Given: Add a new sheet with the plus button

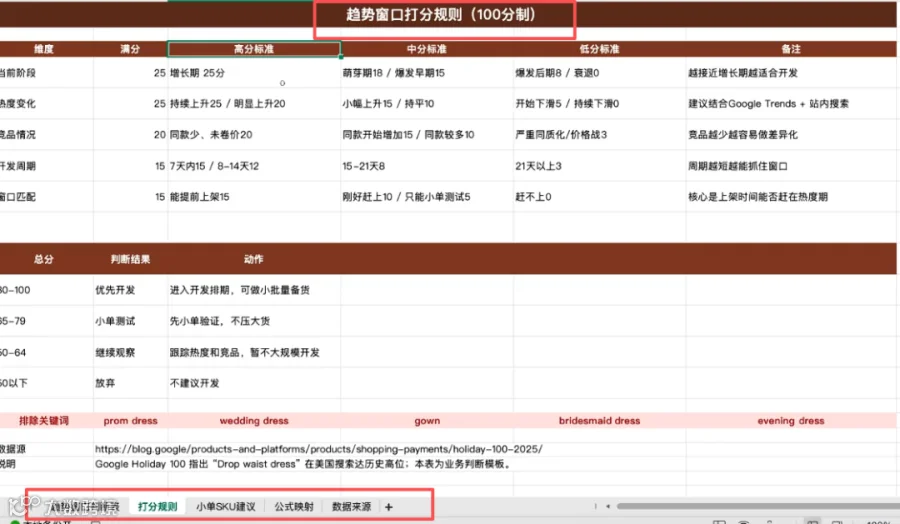Looking at the screenshot, I should pos(389,507).
